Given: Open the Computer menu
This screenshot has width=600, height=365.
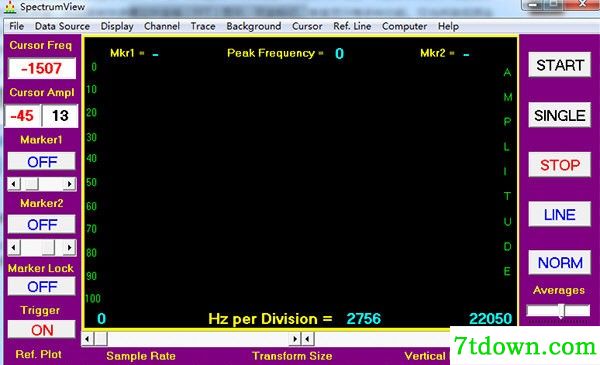Looking at the screenshot, I should coord(404,26).
